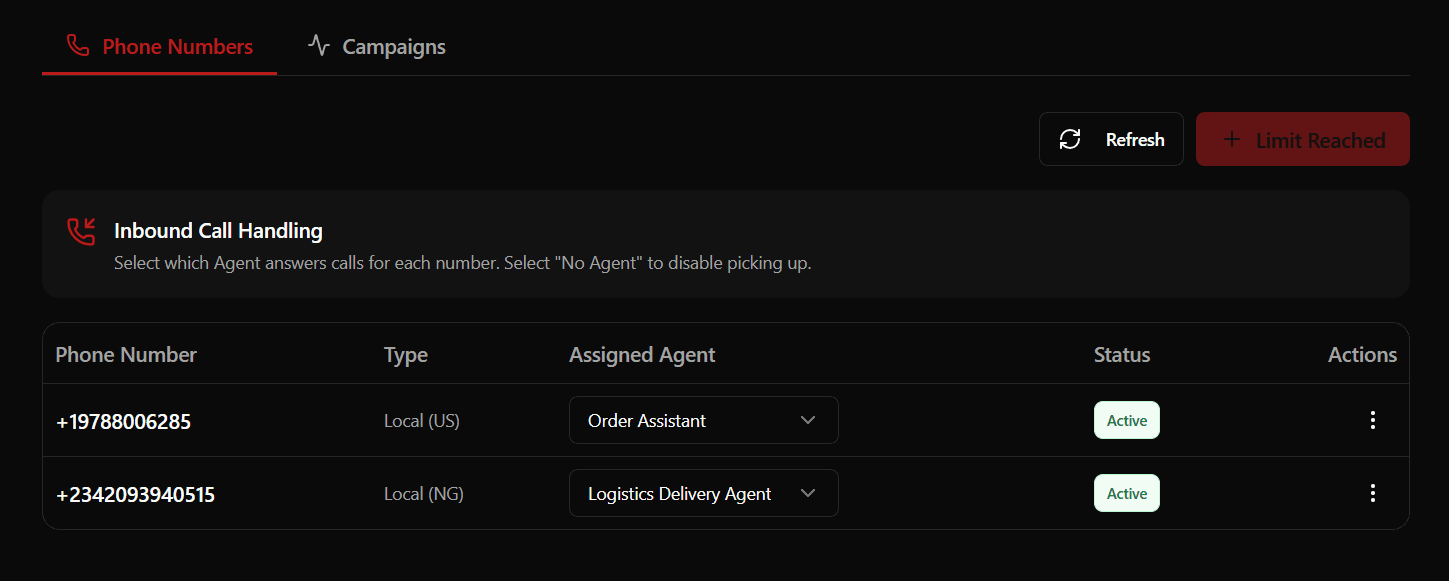
Task: Open actions menu for +19788006285
Action: (1372, 420)
